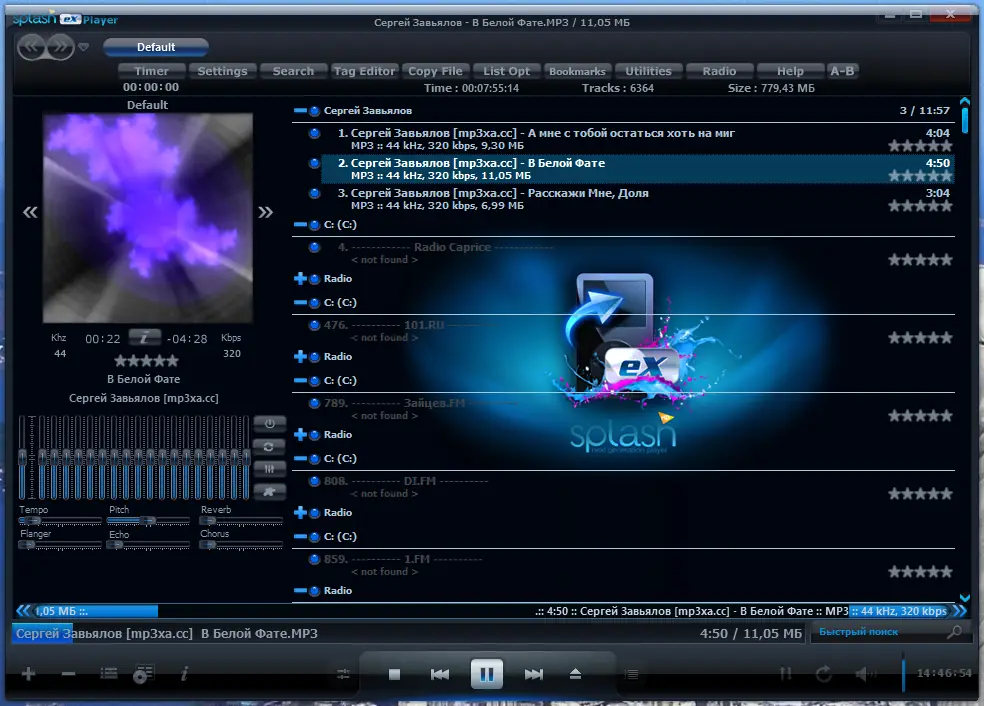Toggle equalizer power button
The height and width of the screenshot is (706, 984).
[270, 424]
